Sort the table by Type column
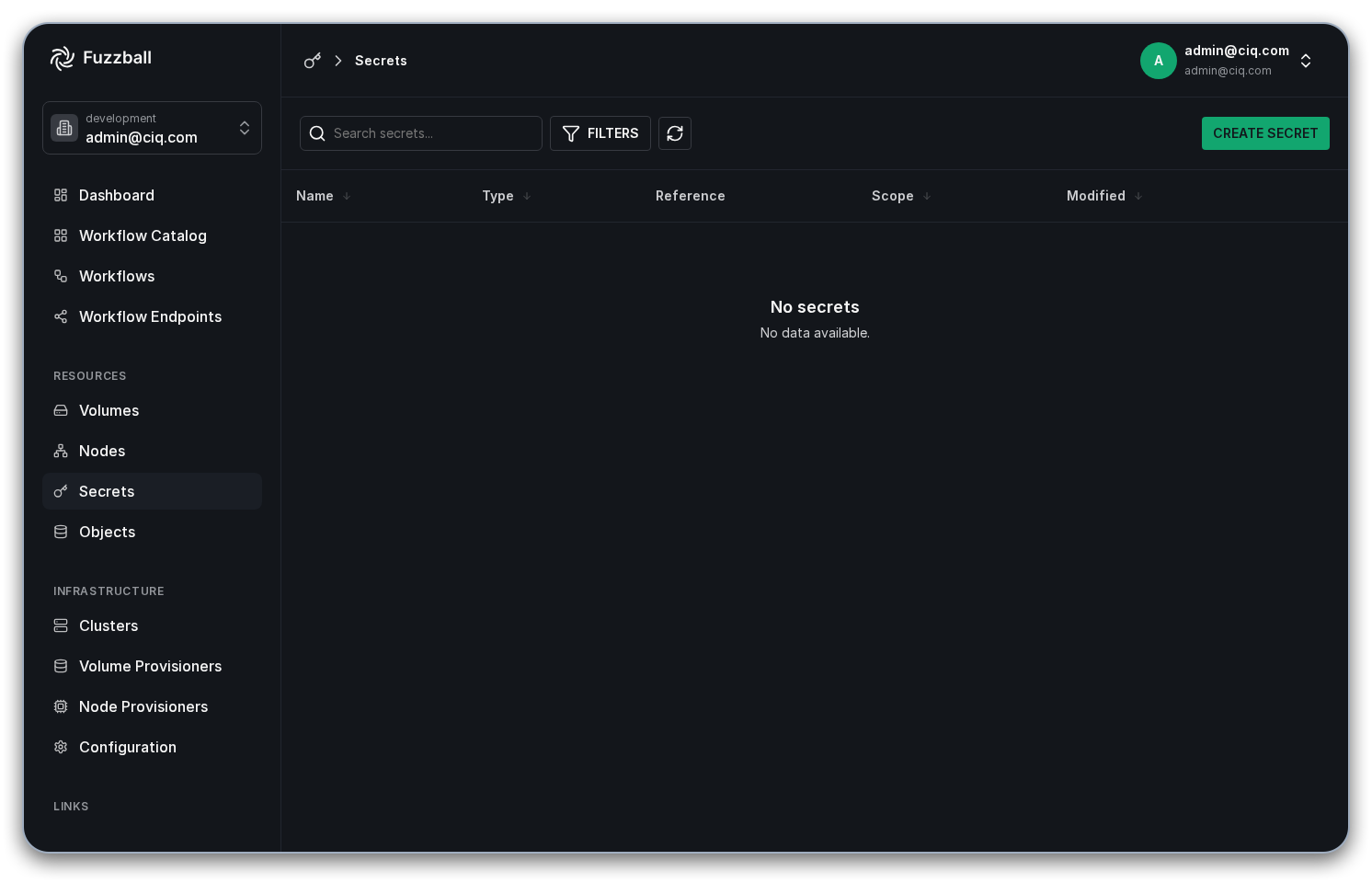 tap(507, 196)
